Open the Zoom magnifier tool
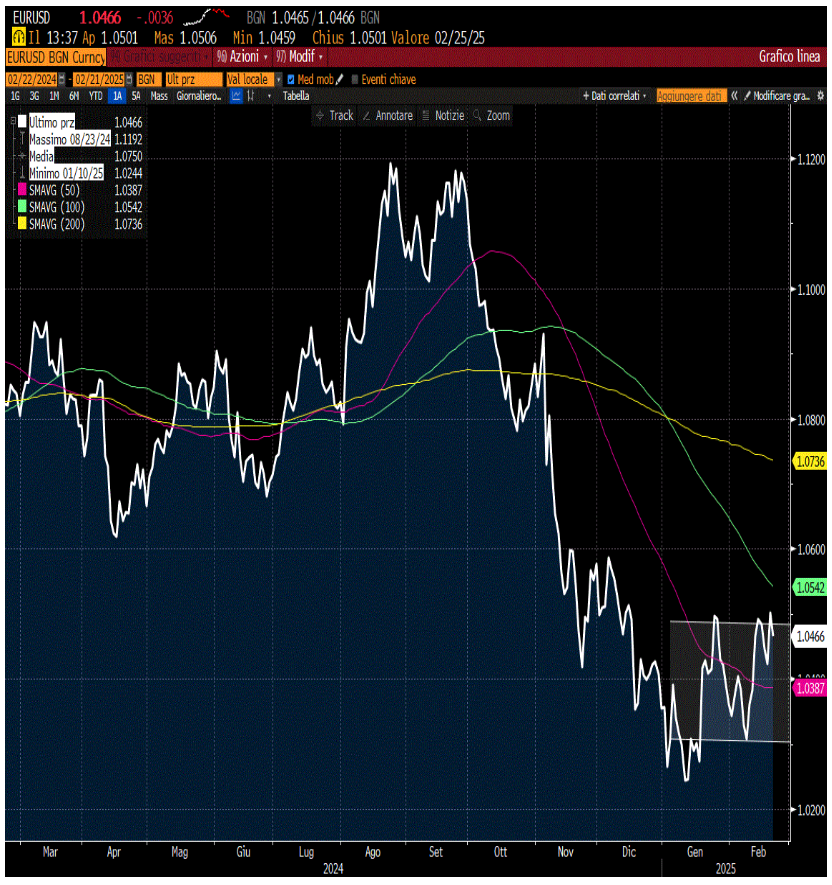Viewport: 832px width, 885px height. click(492, 116)
